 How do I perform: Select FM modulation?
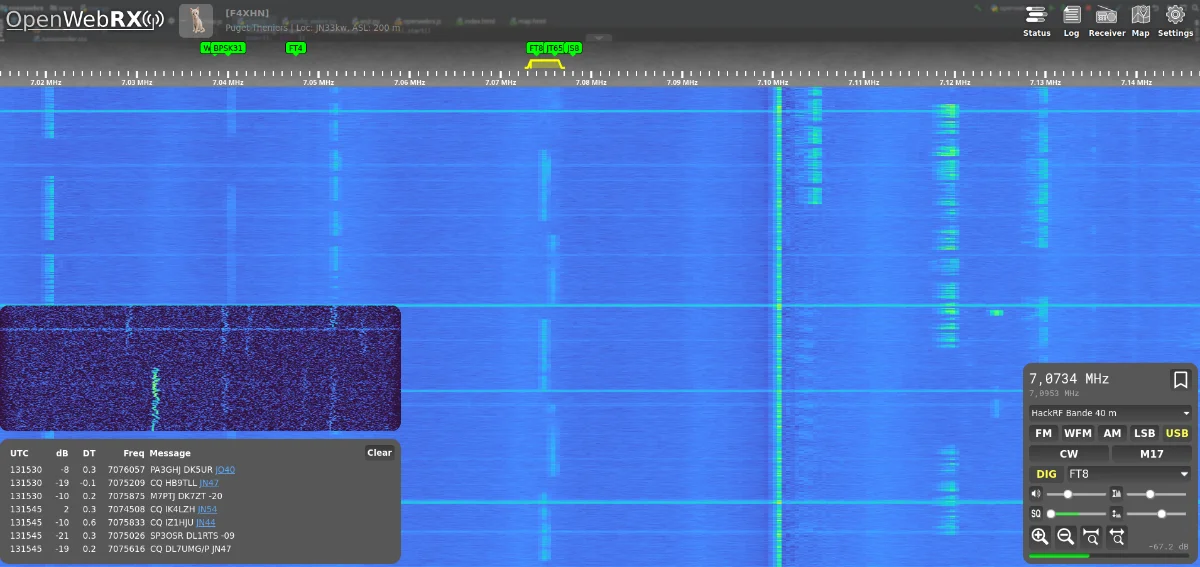pos(1043,433)
